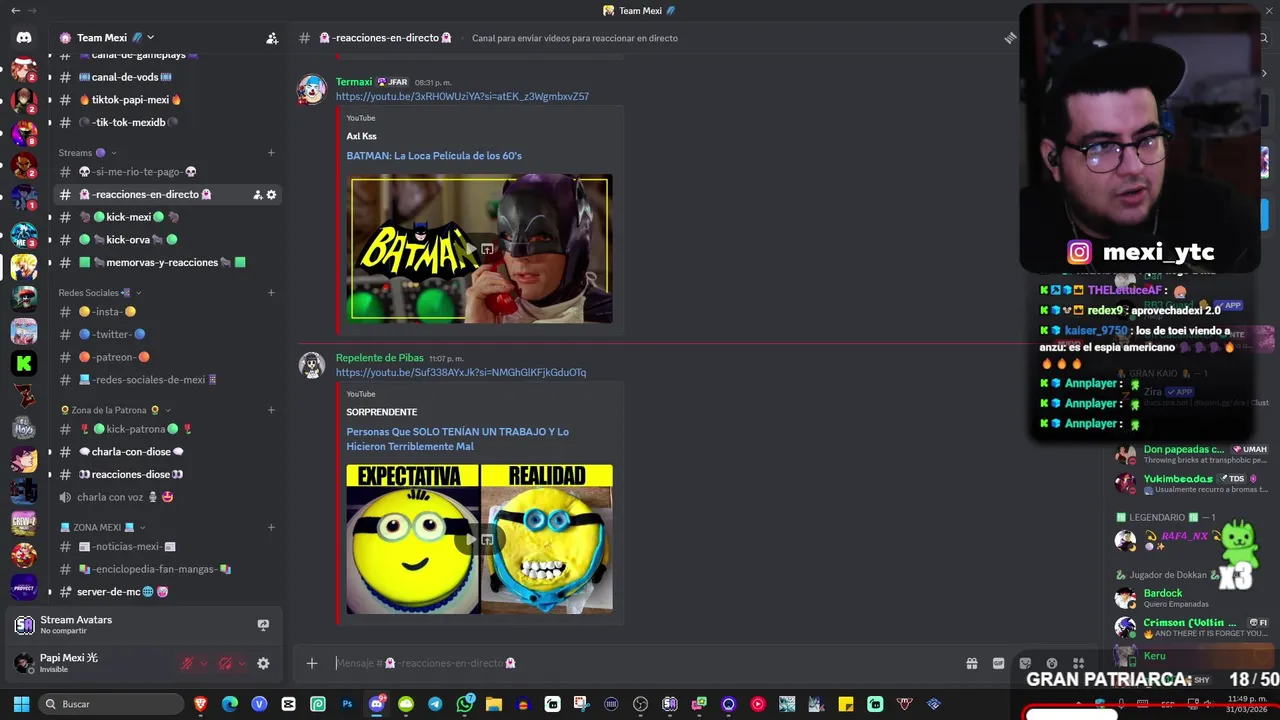Open Discord direct messages home icon

24,38
